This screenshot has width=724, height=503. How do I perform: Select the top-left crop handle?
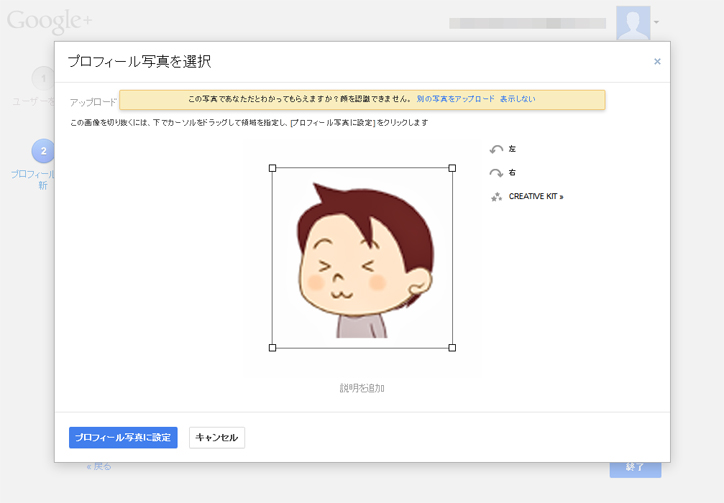tap(272, 168)
